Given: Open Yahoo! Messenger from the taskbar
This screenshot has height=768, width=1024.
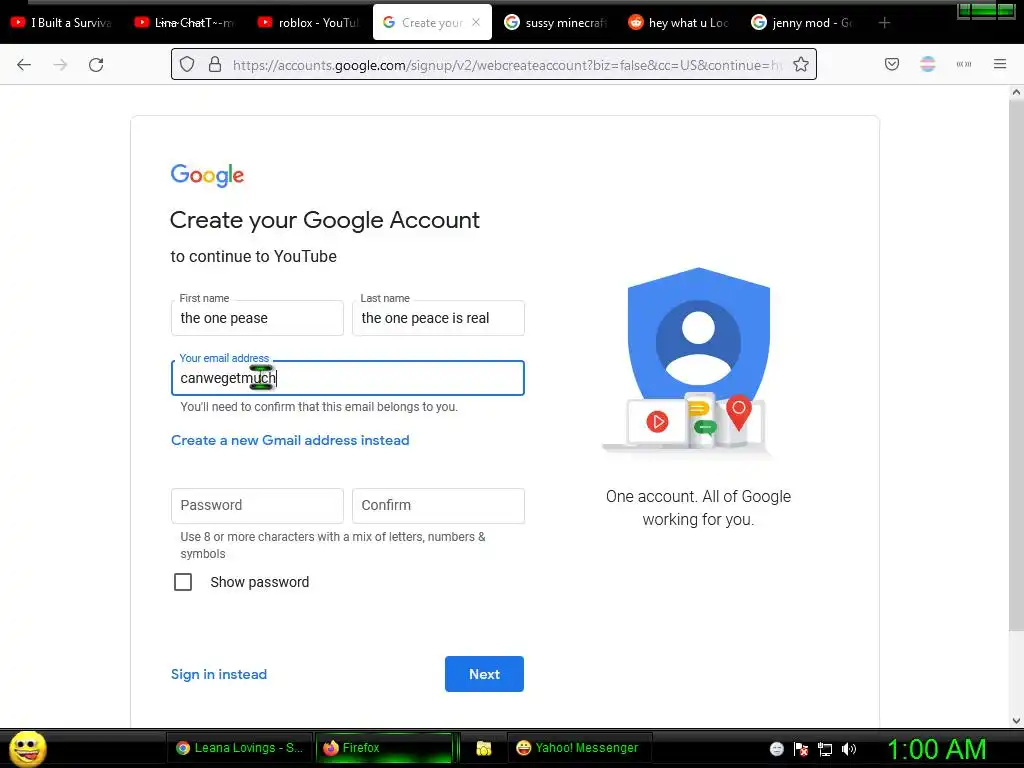Looking at the screenshot, I should (578, 748).
